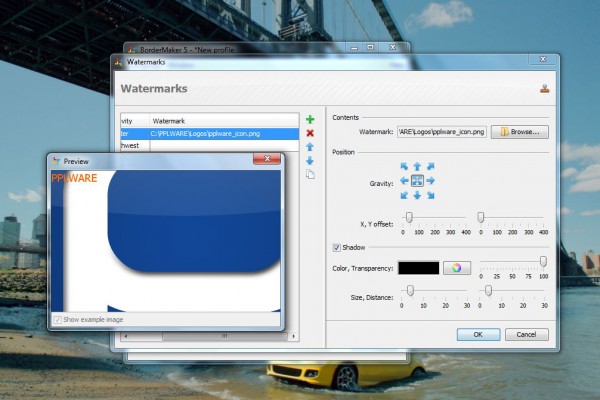Open shadow color picker wheel button
This screenshot has height=400, width=600.
pos(457,268)
